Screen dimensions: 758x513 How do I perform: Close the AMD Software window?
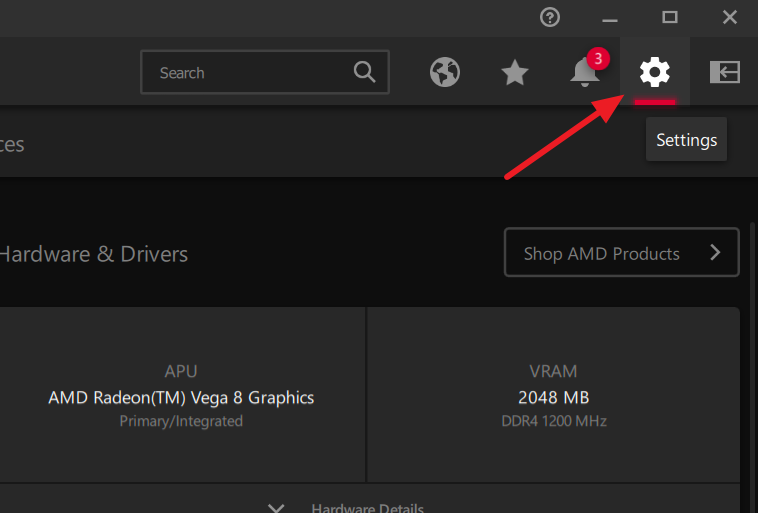(x=729, y=17)
